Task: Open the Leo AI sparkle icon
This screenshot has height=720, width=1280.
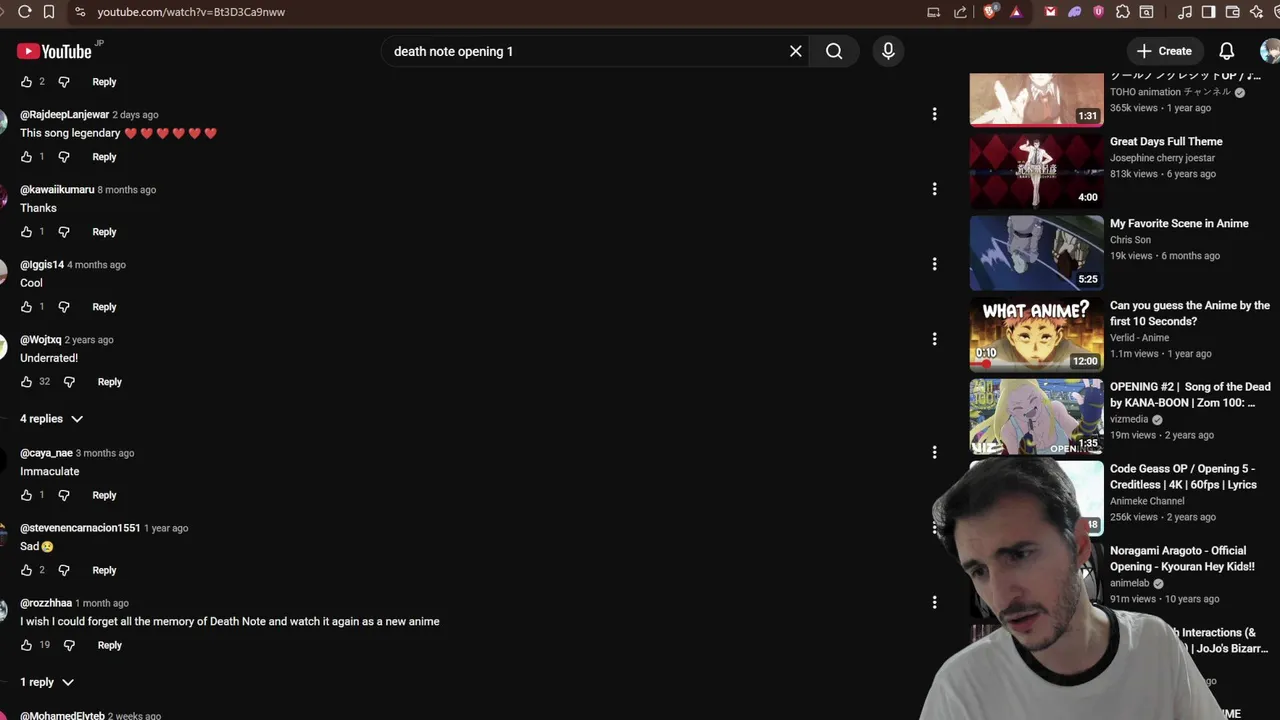Action: click(1257, 12)
